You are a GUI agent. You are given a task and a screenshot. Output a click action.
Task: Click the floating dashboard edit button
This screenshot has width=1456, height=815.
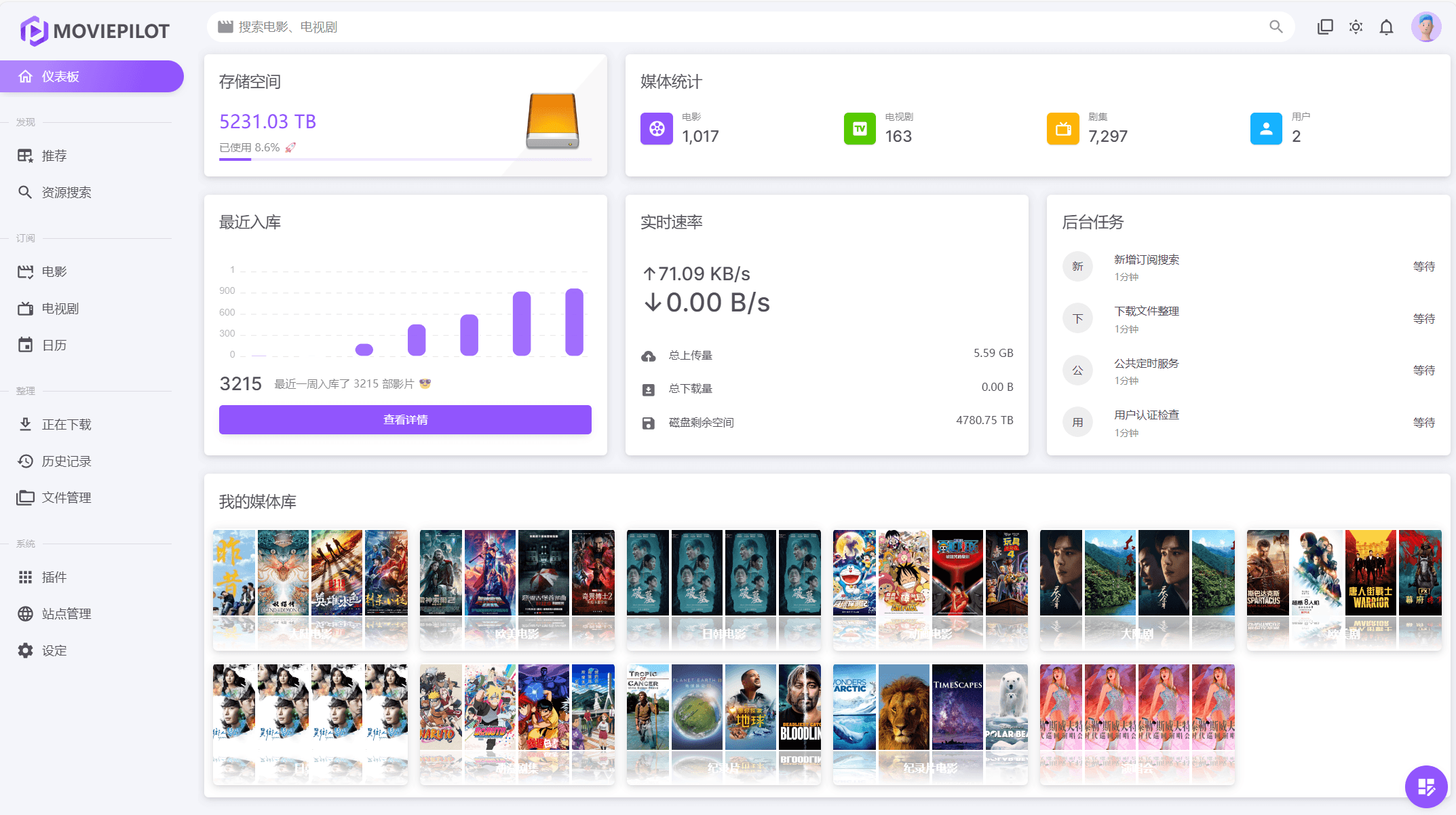(x=1426, y=786)
